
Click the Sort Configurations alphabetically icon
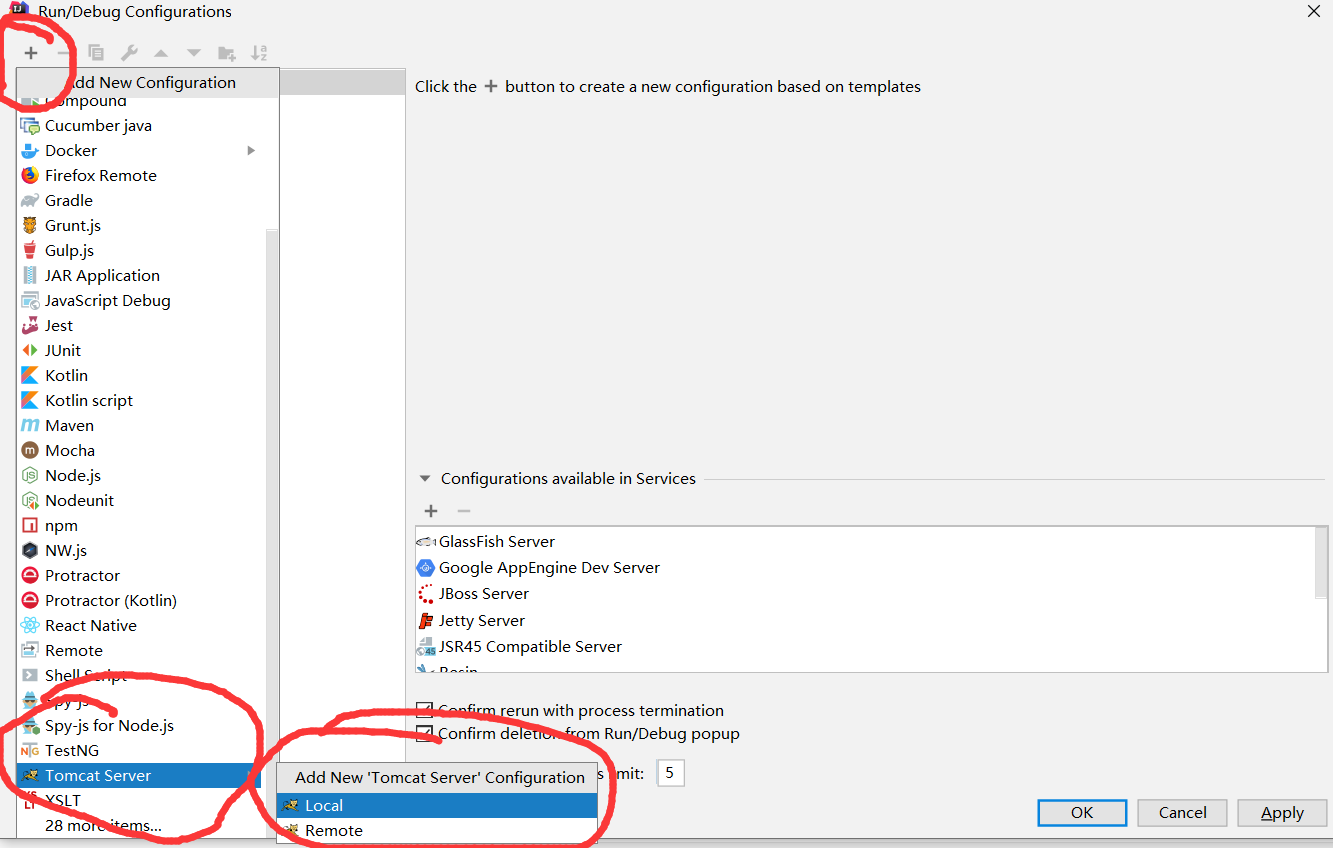(258, 52)
